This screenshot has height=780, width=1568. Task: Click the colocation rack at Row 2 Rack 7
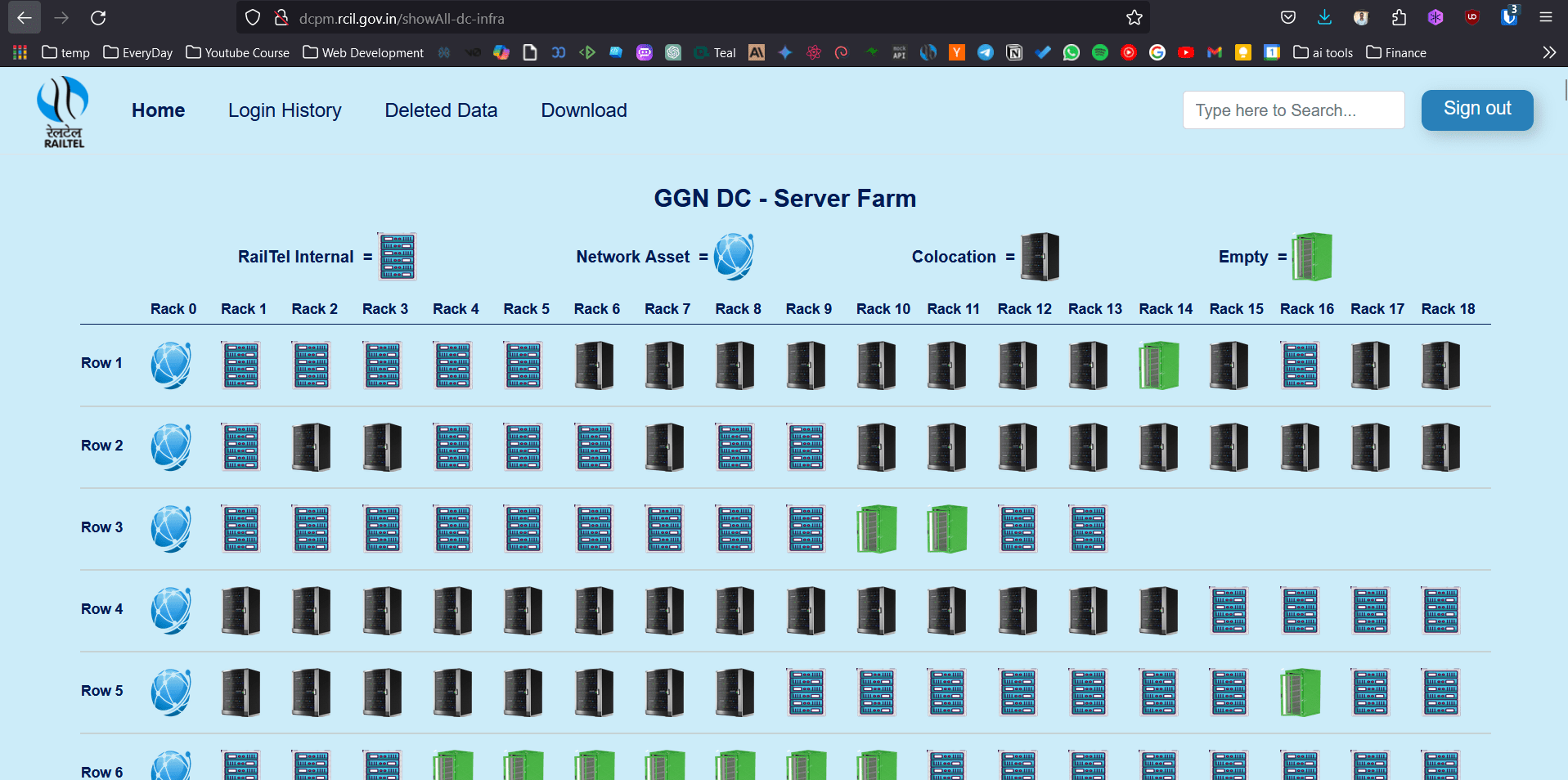[664, 446]
